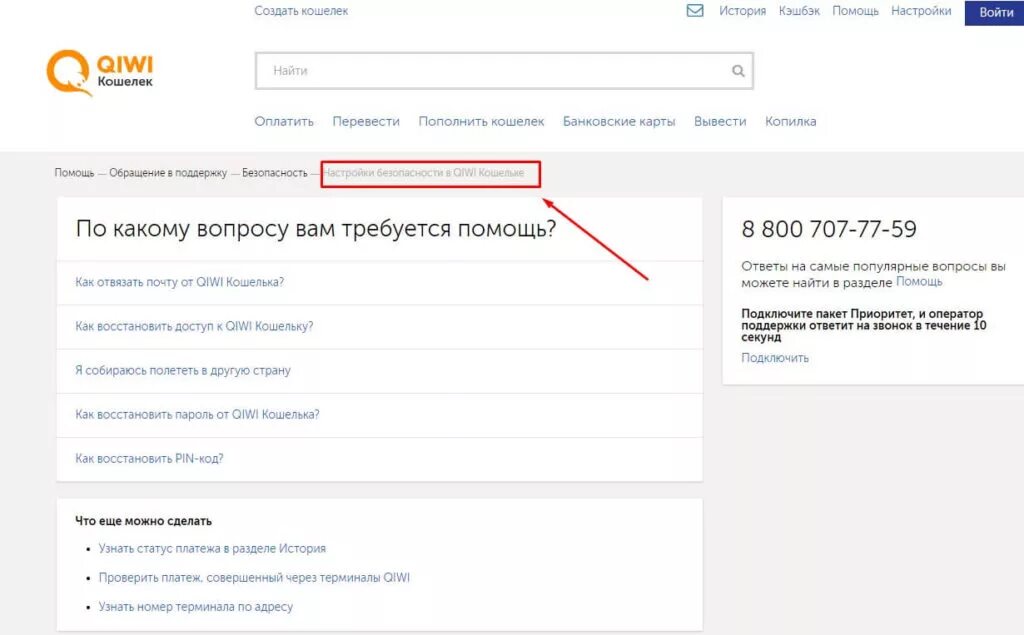Open Создать кошелек link
Viewport: 1024px width, 635px height.
pos(301,11)
